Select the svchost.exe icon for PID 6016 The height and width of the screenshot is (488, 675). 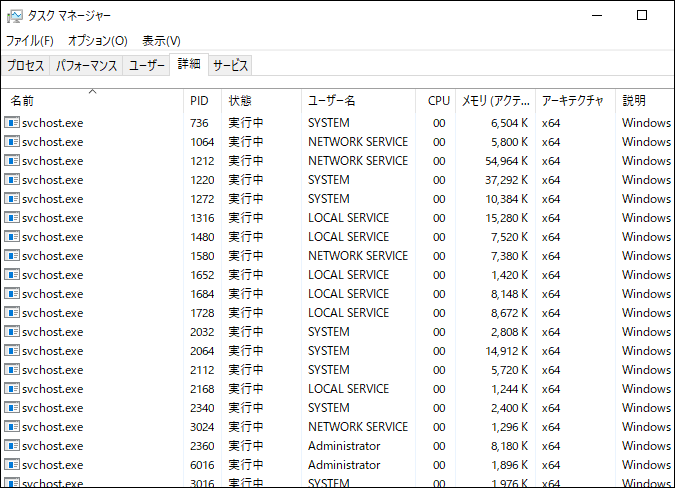coord(12,464)
